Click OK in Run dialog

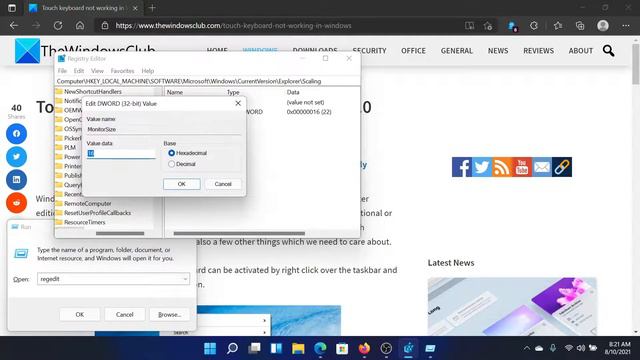(80, 315)
